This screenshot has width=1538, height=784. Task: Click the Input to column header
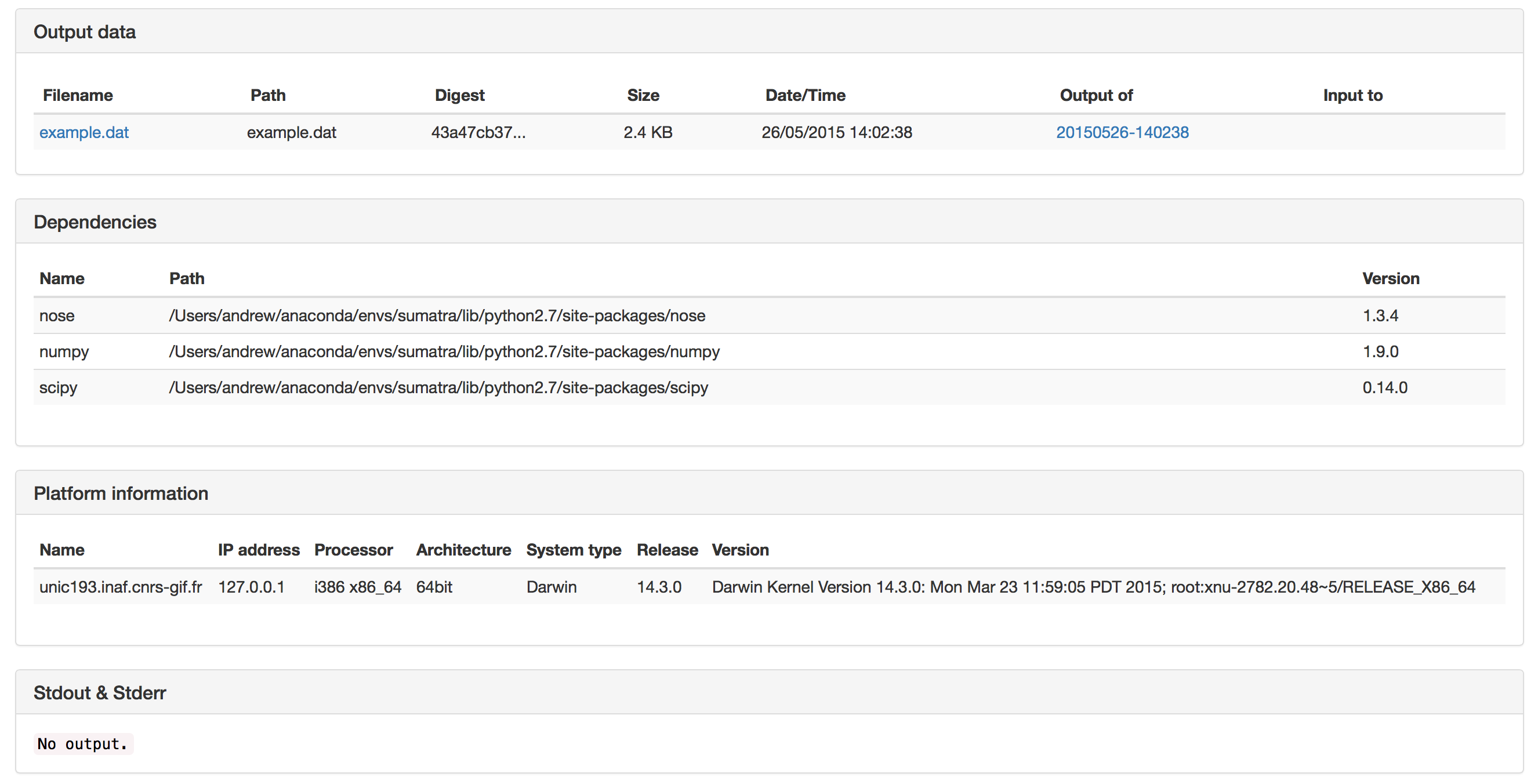tap(1353, 95)
